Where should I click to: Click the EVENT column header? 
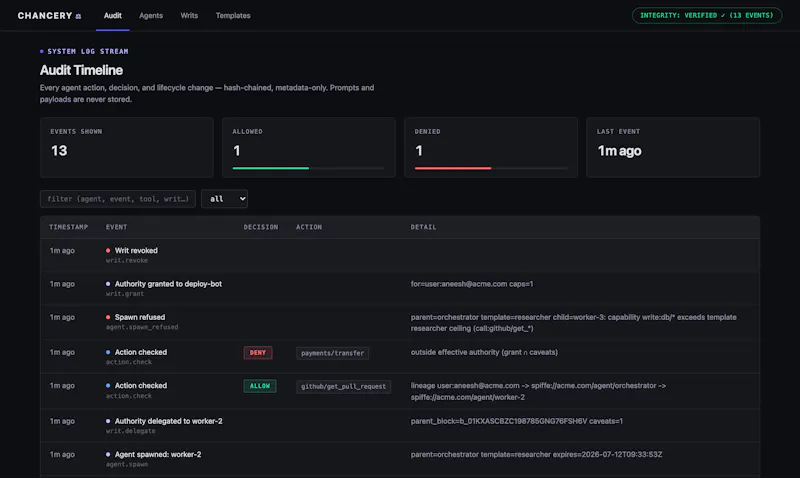(116, 227)
